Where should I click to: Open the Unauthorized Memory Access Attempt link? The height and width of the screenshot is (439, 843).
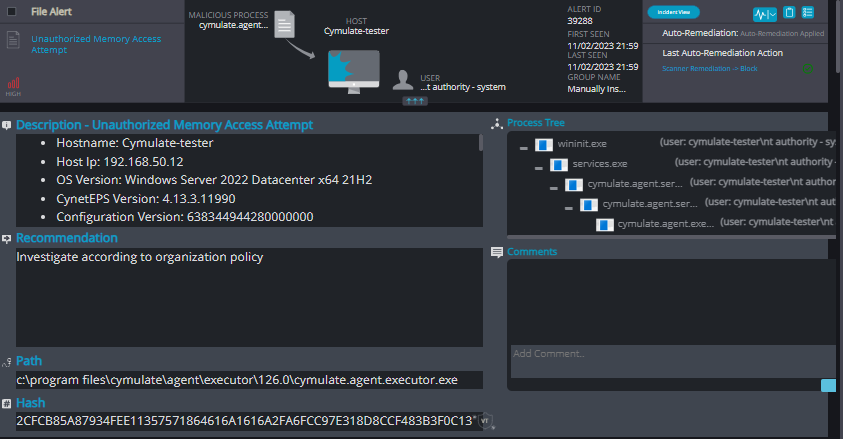pyautogui.click(x=96, y=44)
